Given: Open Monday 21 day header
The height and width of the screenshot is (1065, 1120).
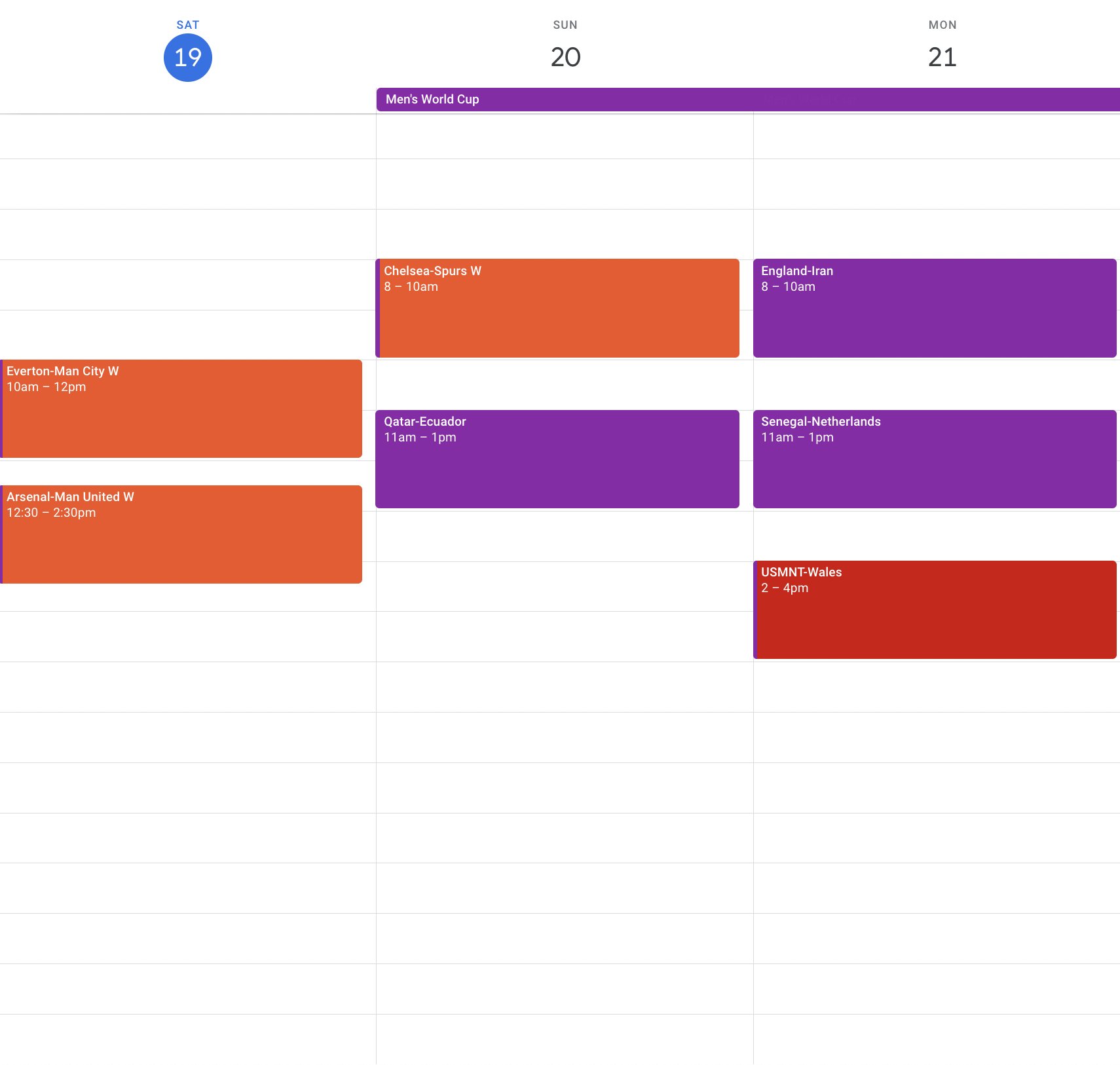Looking at the screenshot, I should (x=943, y=57).
